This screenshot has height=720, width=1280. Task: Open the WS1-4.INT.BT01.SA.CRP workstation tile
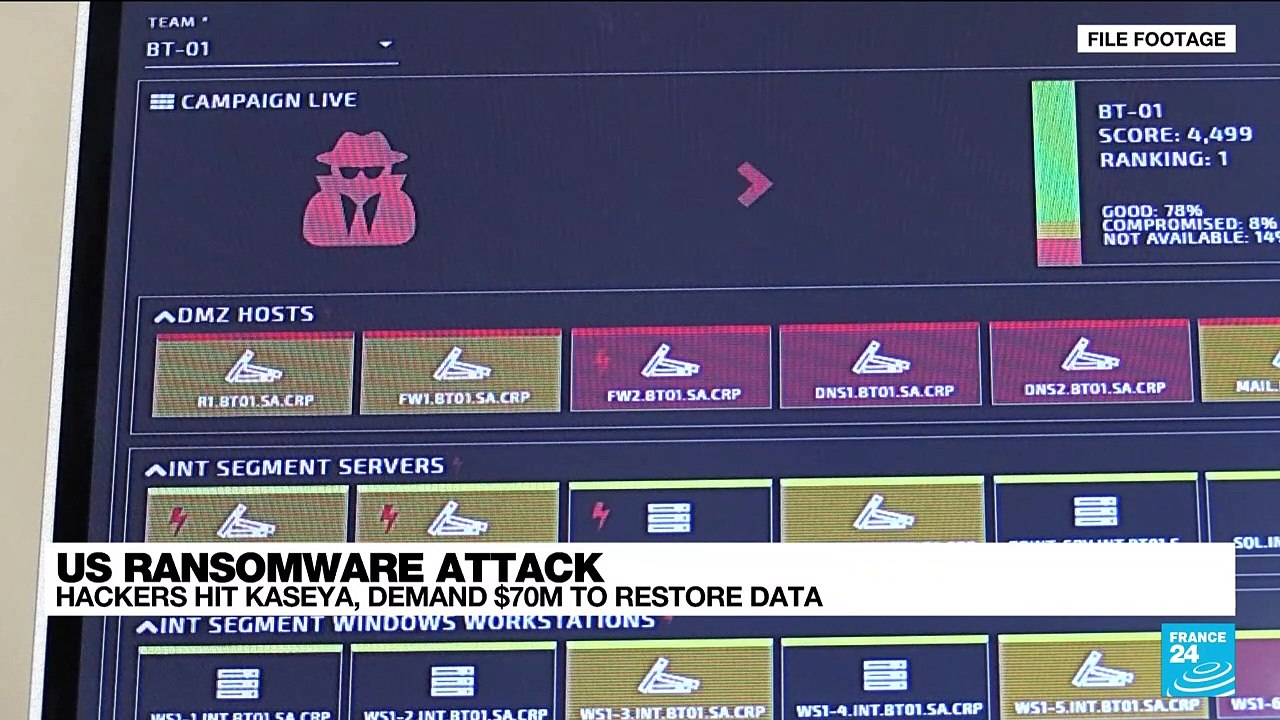pyautogui.click(x=886, y=679)
